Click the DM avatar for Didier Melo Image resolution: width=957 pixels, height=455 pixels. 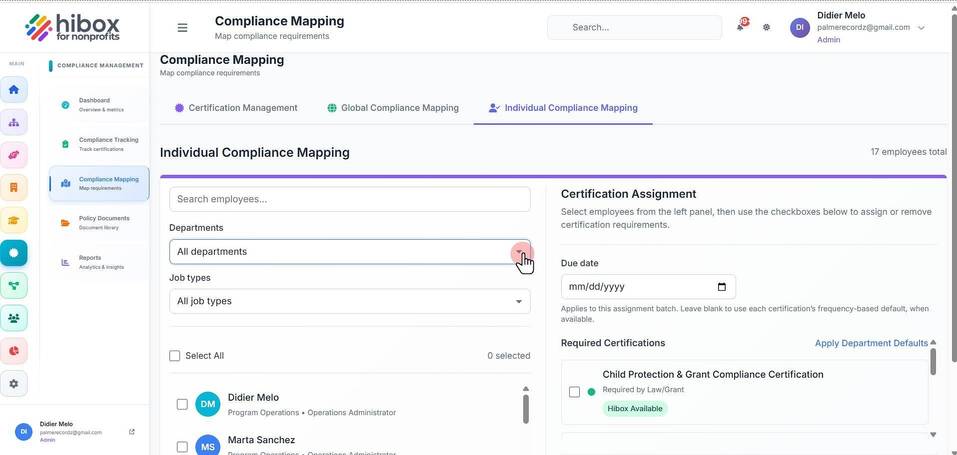coord(208,404)
